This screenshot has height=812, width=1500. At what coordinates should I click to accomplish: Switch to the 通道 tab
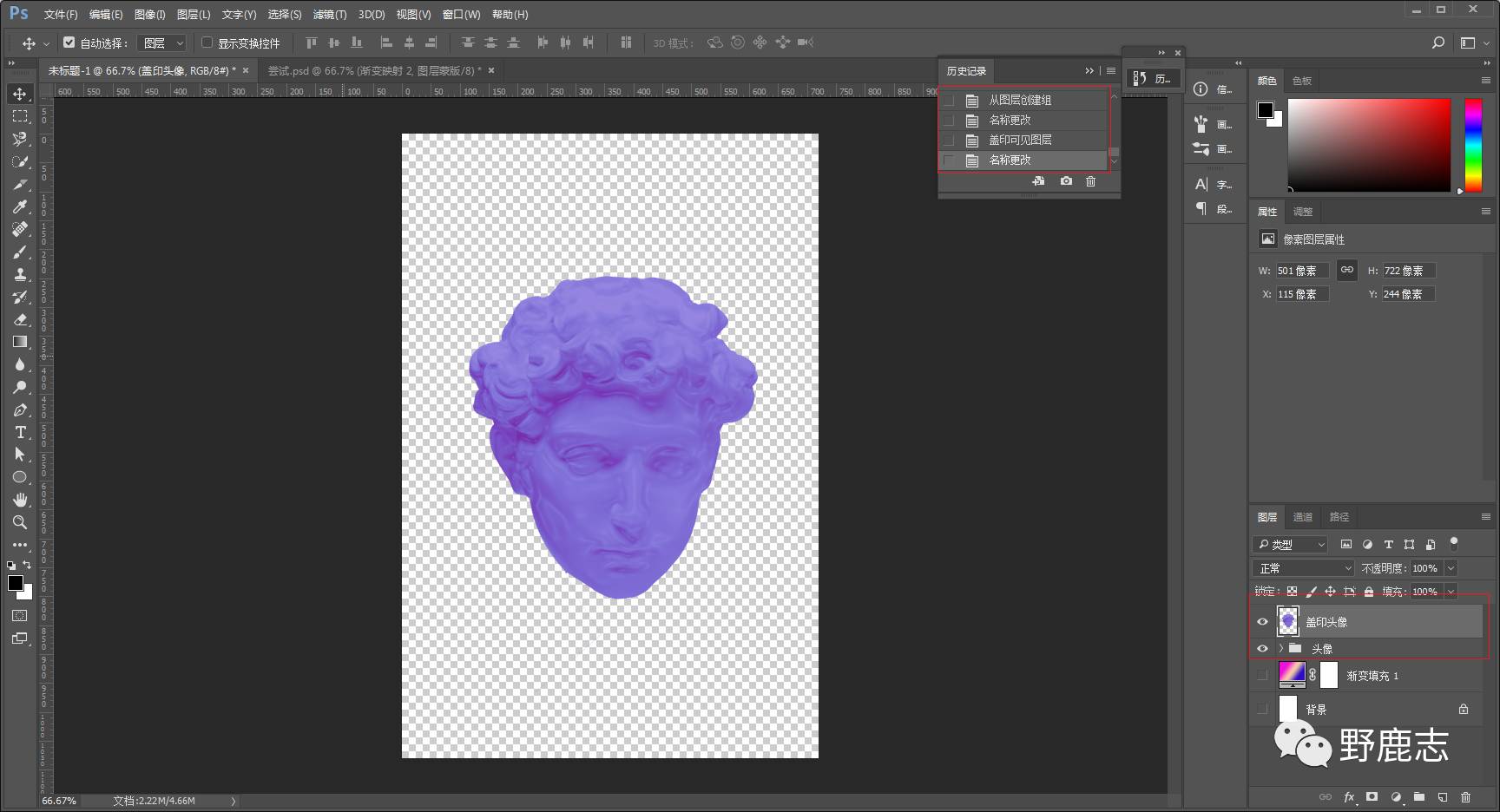[1303, 517]
